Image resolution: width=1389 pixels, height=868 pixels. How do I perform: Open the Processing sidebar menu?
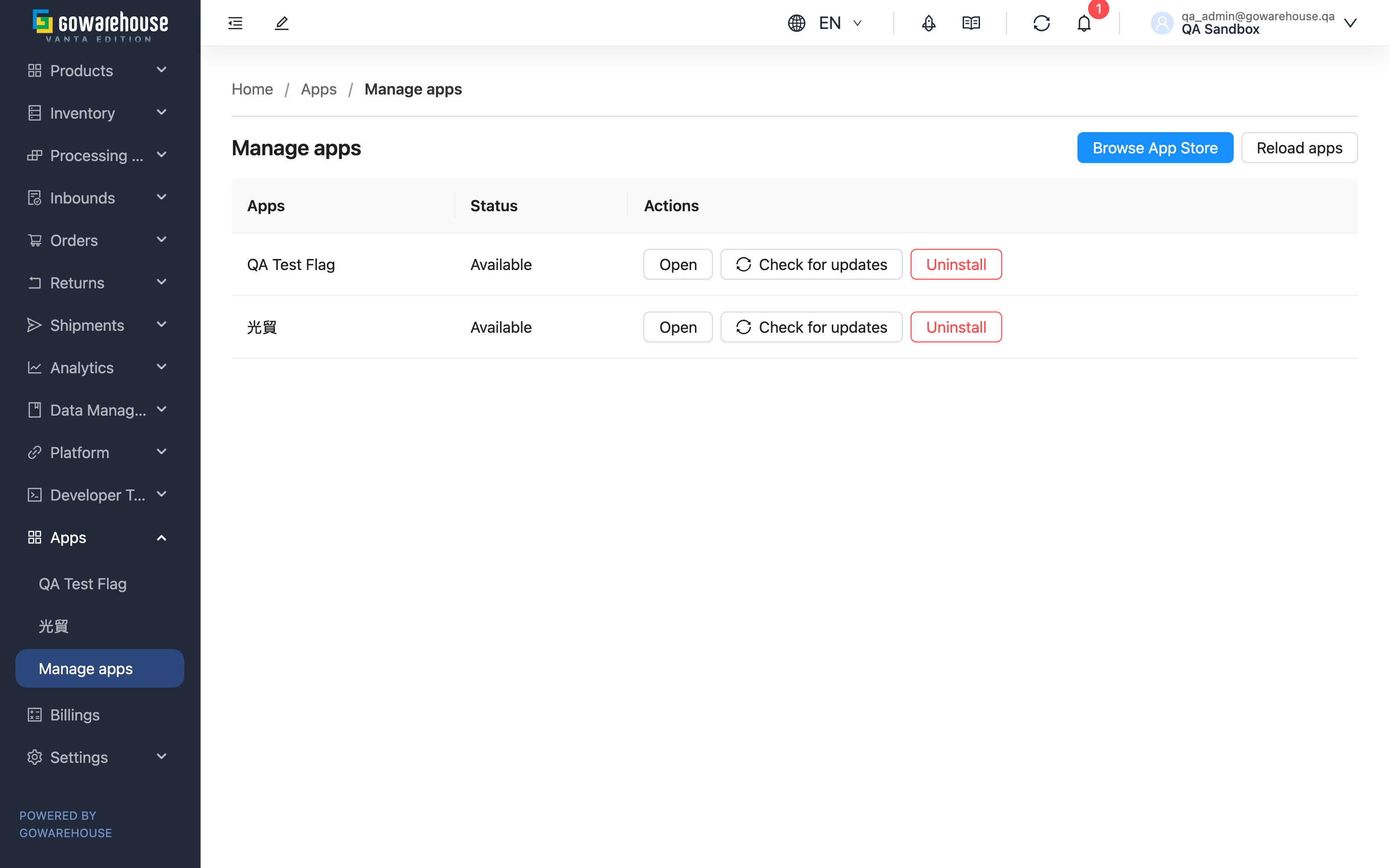(x=97, y=156)
